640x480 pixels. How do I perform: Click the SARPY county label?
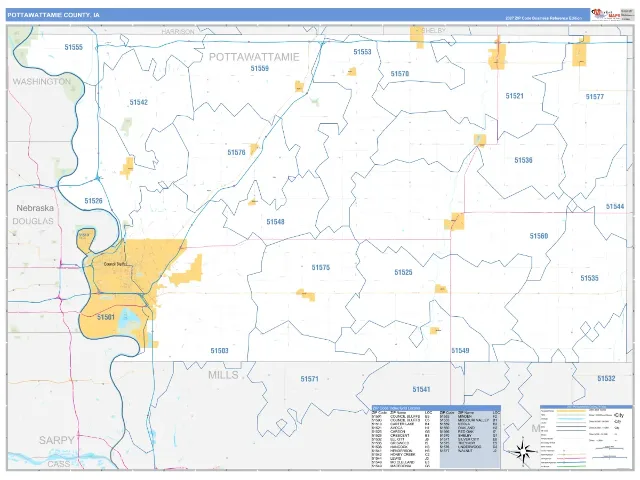pyautogui.click(x=57, y=440)
